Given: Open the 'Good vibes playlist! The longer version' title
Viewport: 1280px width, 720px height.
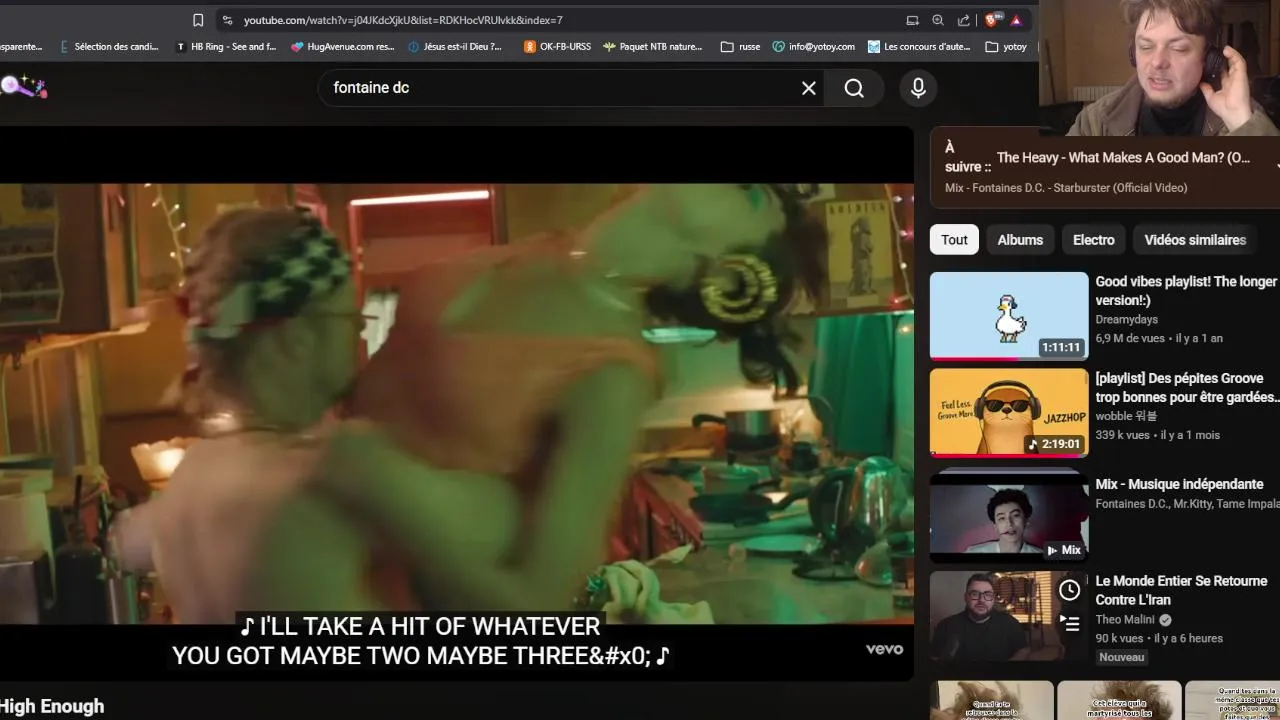Looking at the screenshot, I should coord(1186,291).
